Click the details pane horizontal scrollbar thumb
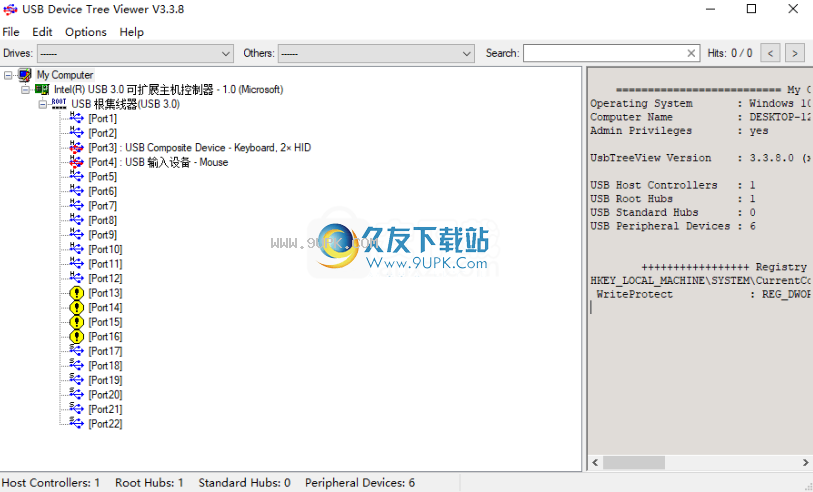 634,462
